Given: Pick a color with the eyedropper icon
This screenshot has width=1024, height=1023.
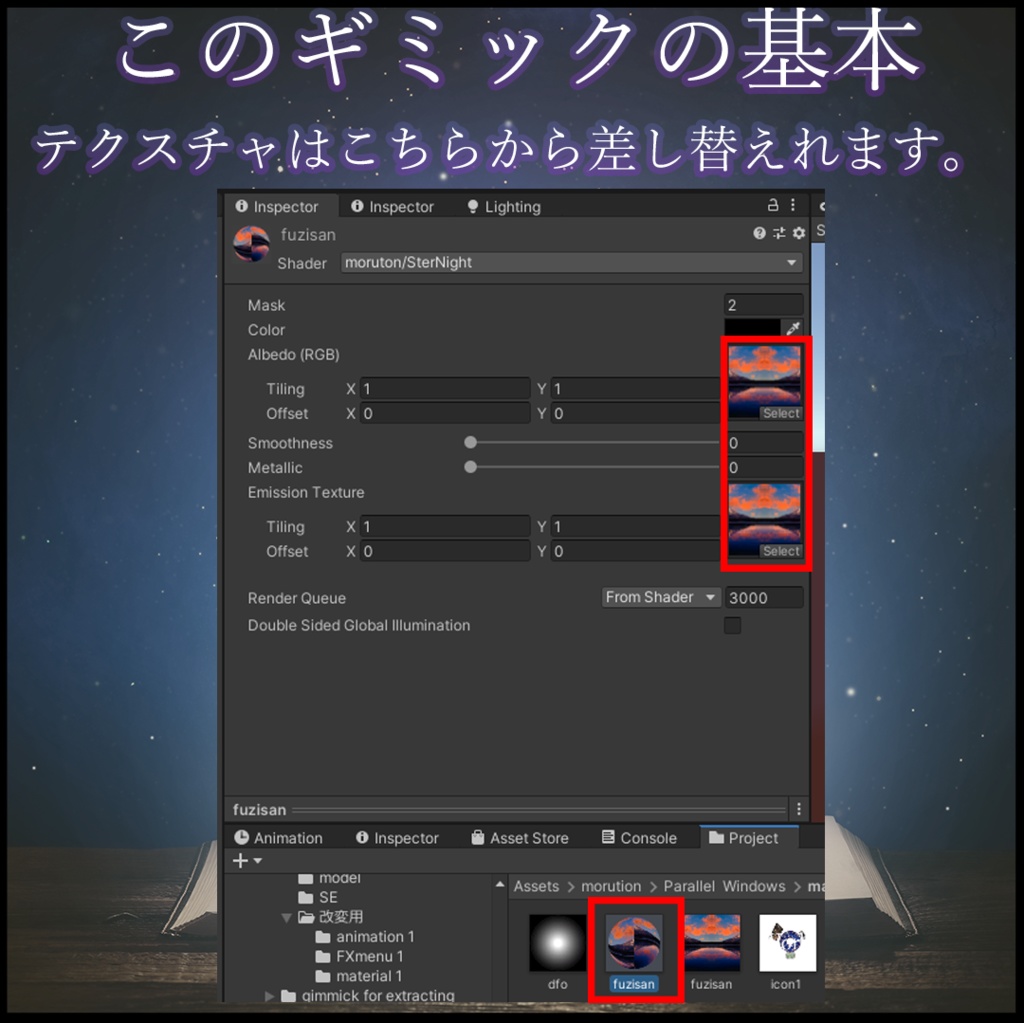Looking at the screenshot, I should [795, 327].
